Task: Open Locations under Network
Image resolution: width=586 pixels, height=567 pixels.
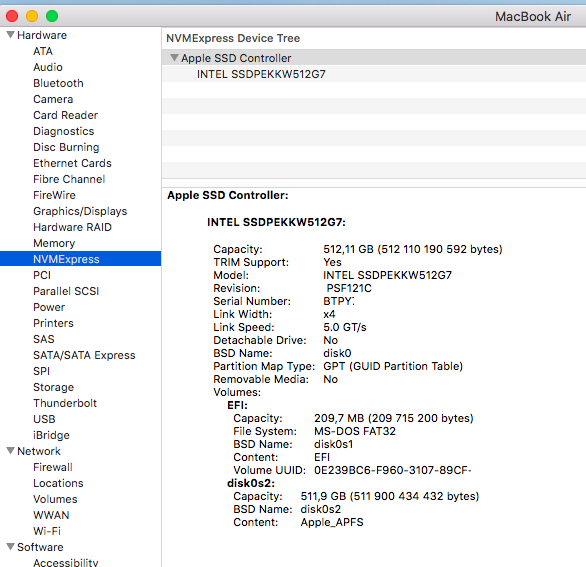Action: click(58, 483)
